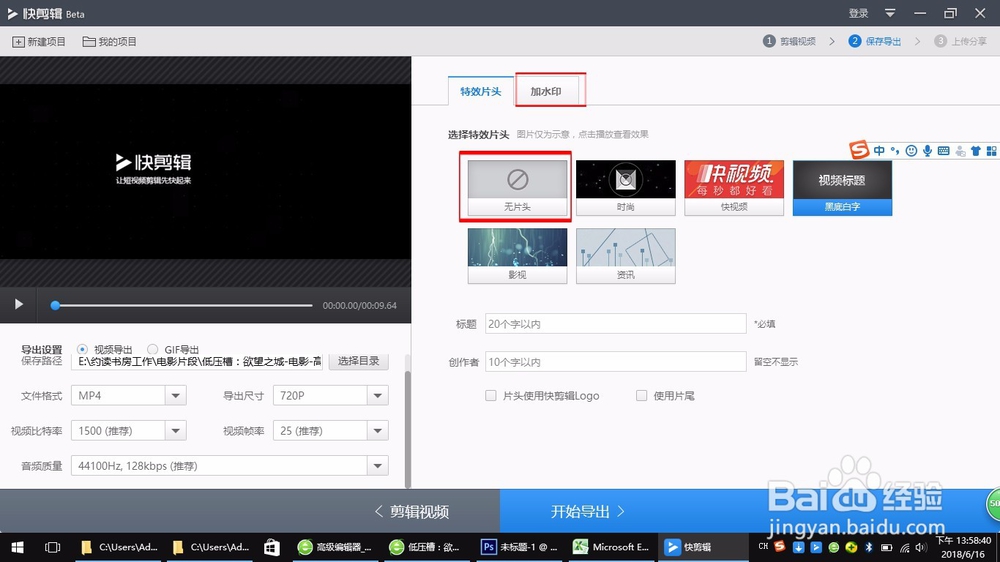Switch to 特效片头 tab
The width and height of the screenshot is (1000, 562).
click(481, 91)
